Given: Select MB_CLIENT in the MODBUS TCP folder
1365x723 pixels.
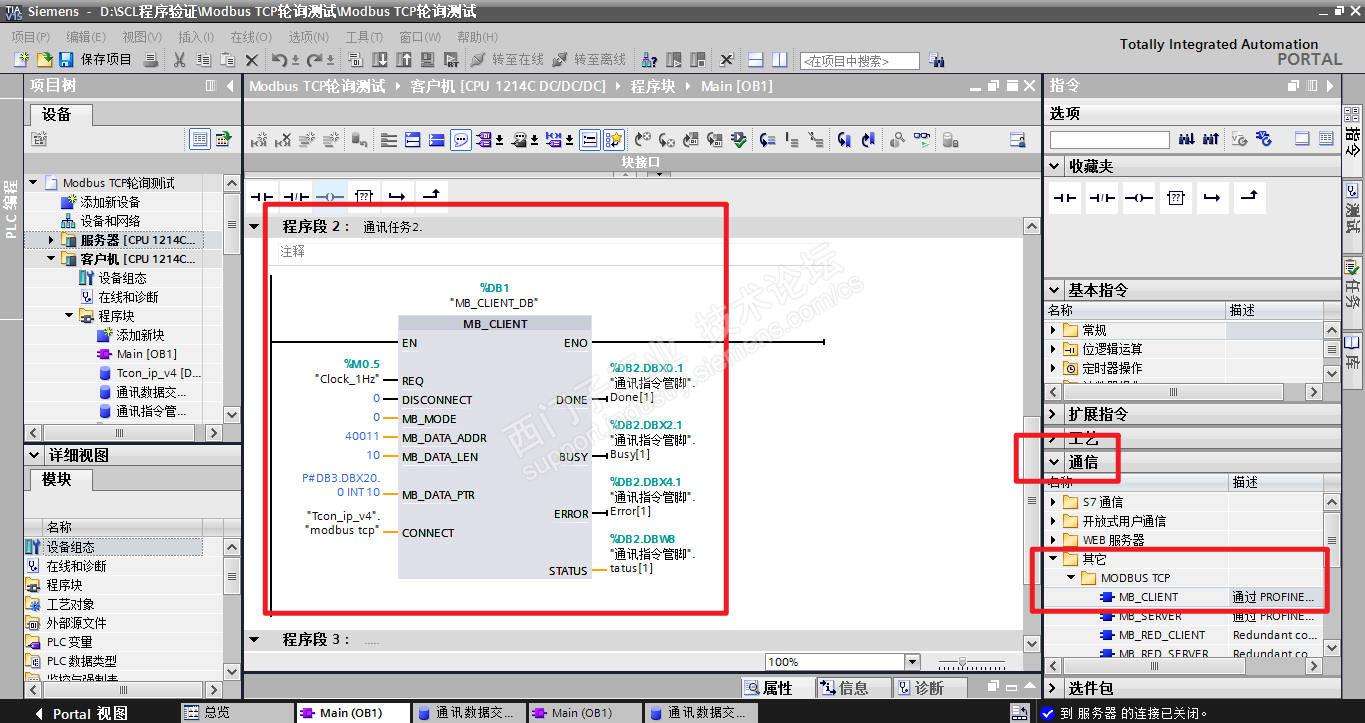Looking at the screenshot, I should [1148, 597].
